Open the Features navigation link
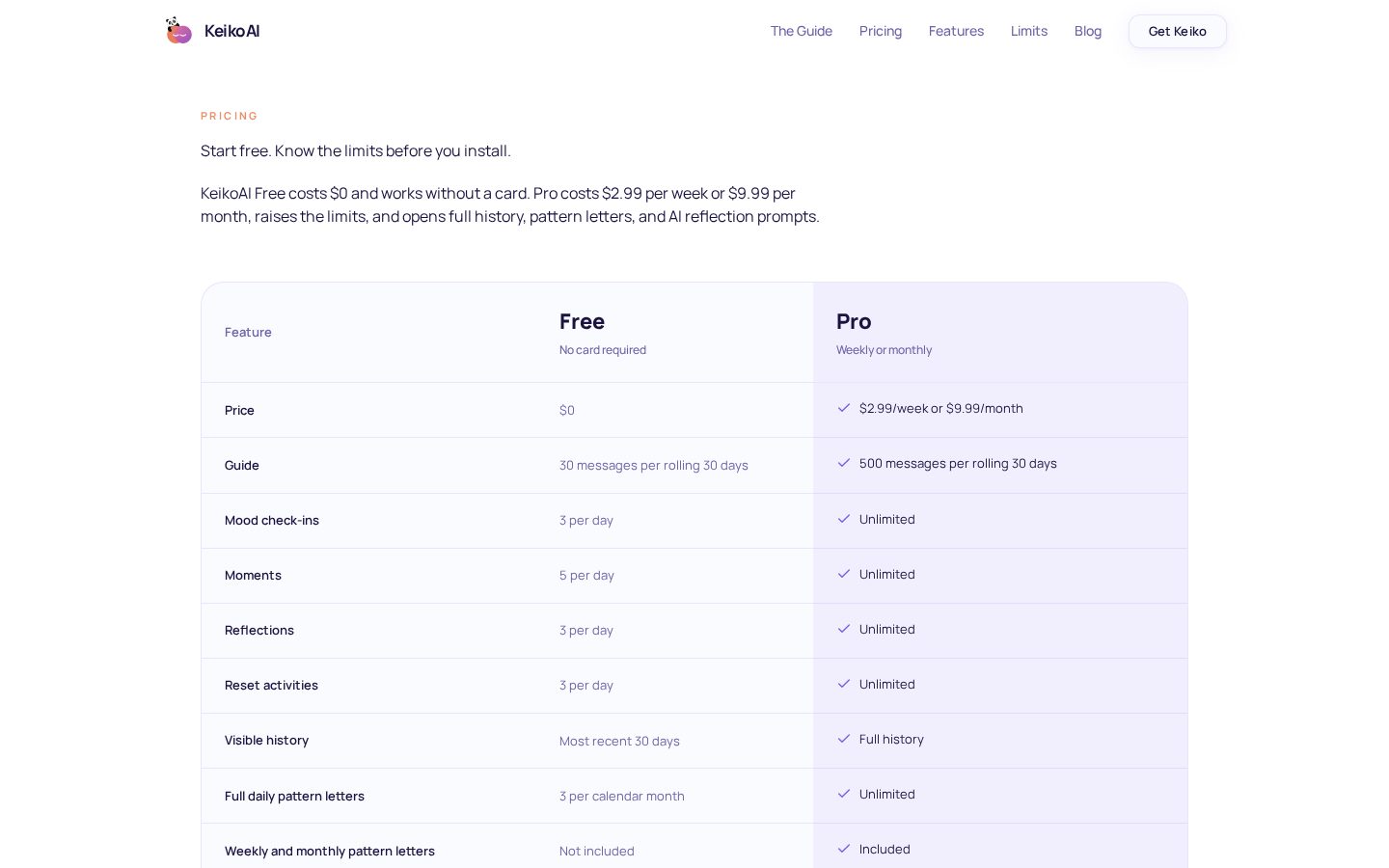The image size is (1389, 868). point(956,31)
